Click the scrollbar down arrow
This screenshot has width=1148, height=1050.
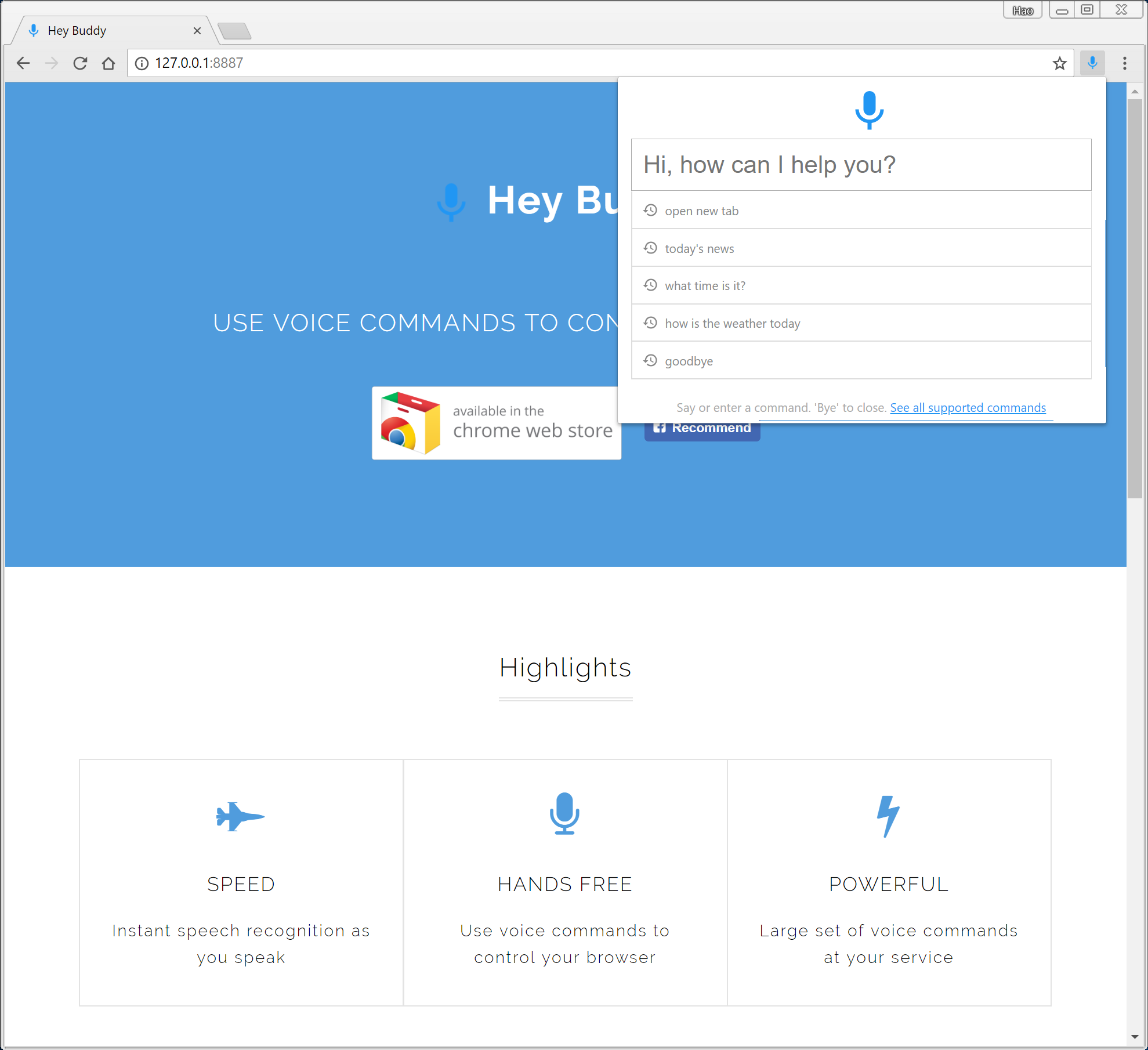pos(1135,1037)
